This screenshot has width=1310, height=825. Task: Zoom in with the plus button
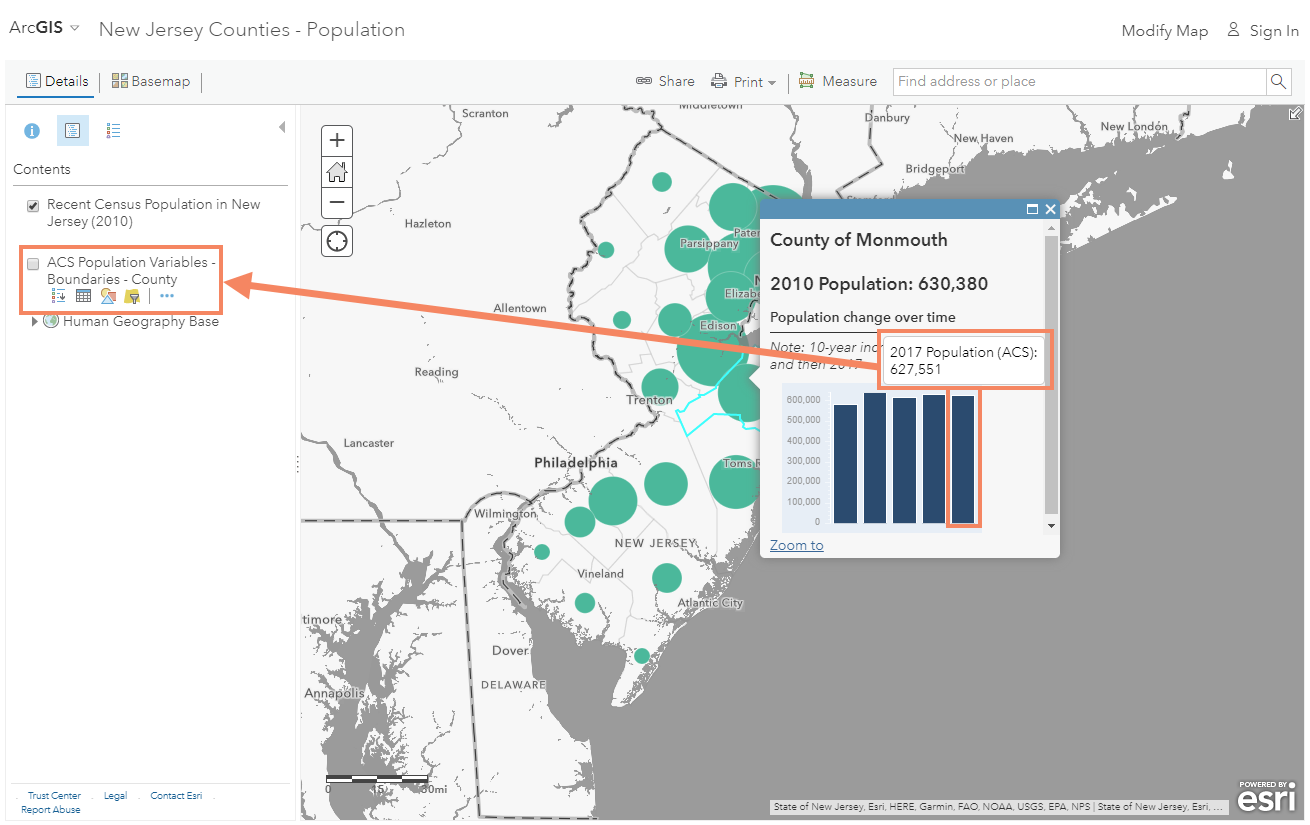click(x=337, y=140)
